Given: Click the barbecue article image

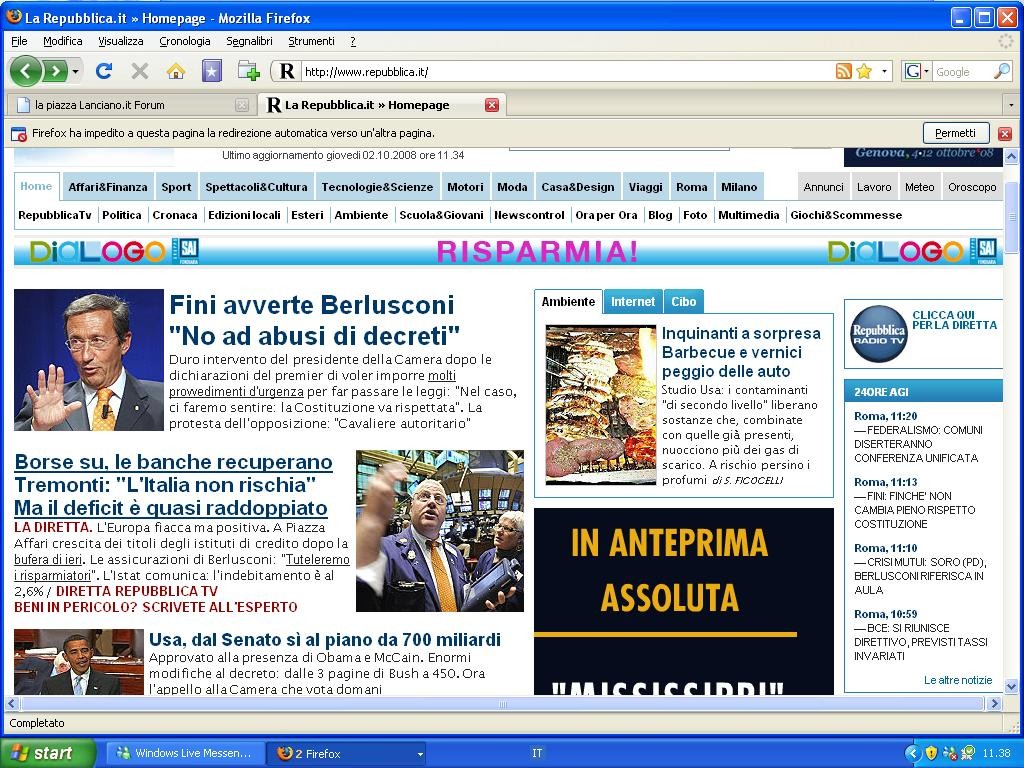Looking at the screenshot, I should (601, 405).
